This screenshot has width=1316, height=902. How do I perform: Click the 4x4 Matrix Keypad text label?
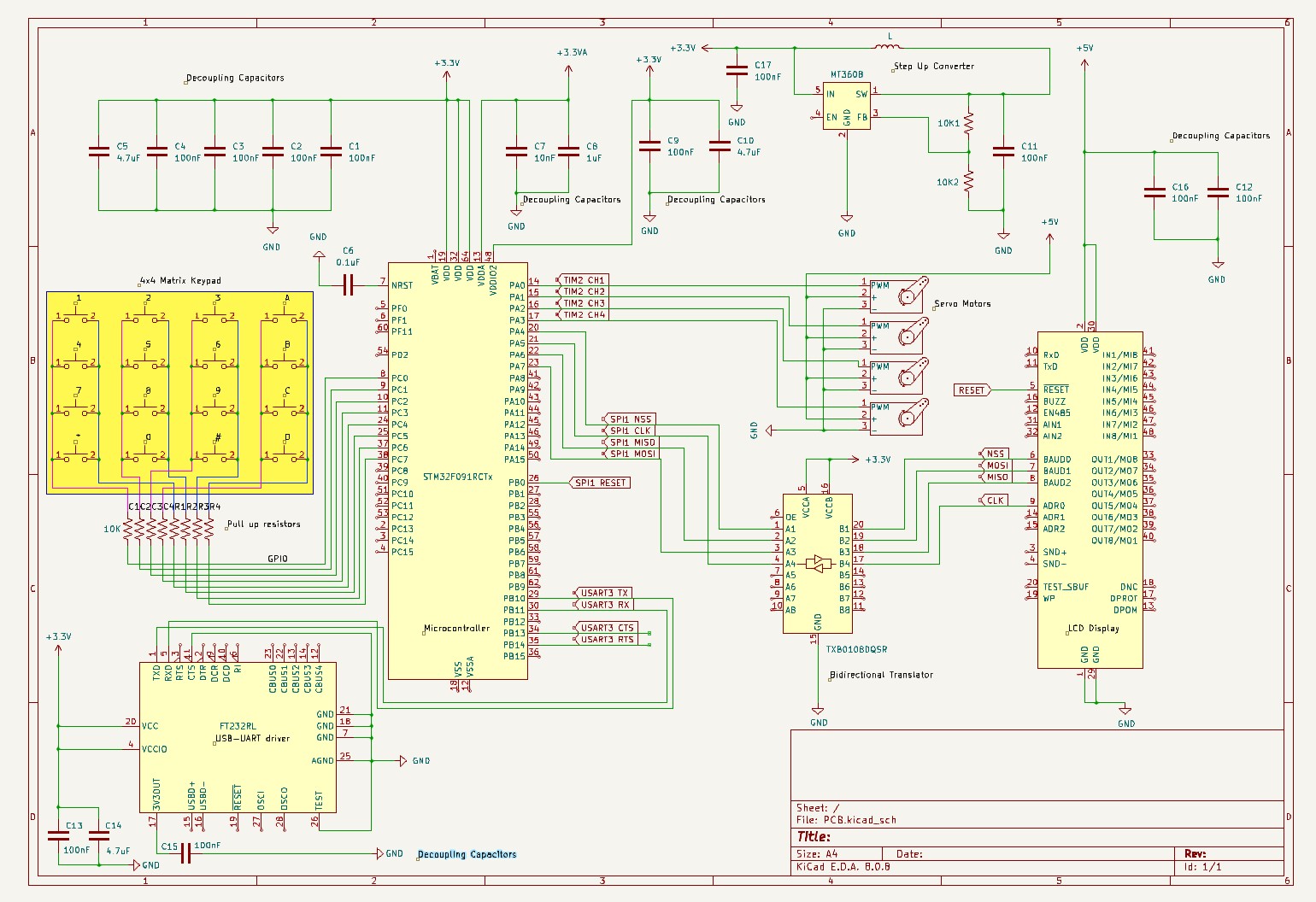180,280
